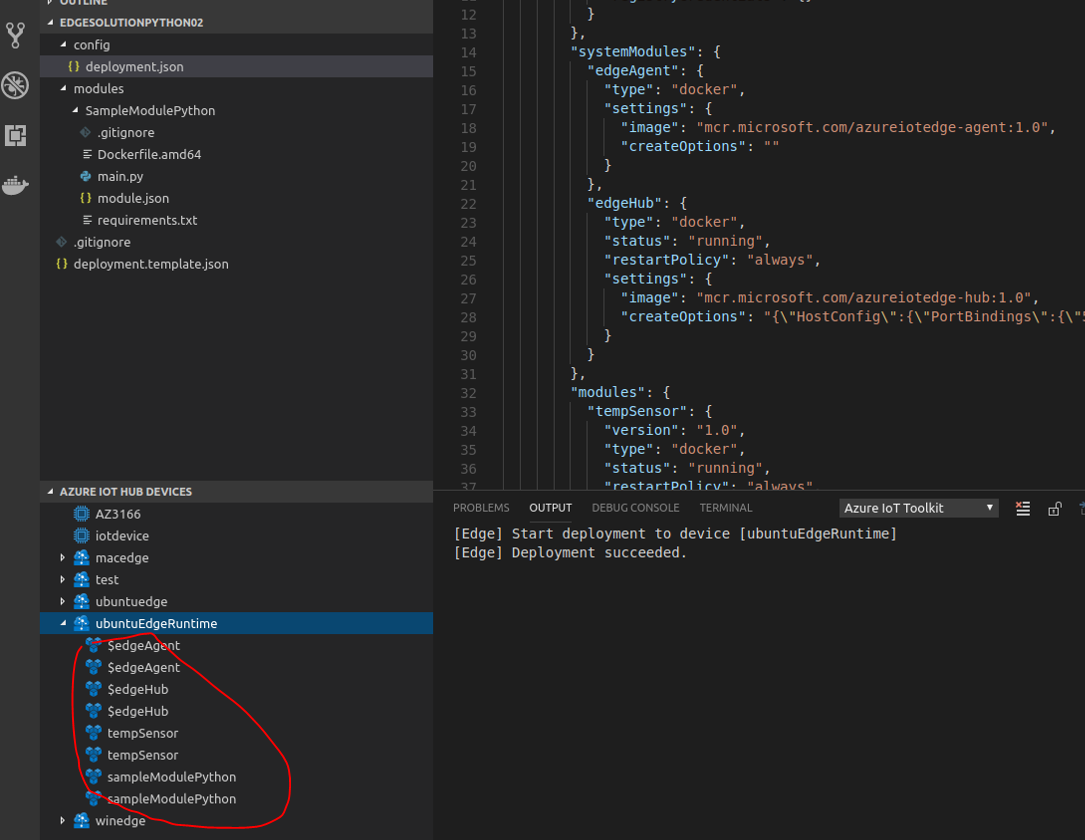Open the Source Control view icon
1085x840 pixels.
click(x=15, y=36)
